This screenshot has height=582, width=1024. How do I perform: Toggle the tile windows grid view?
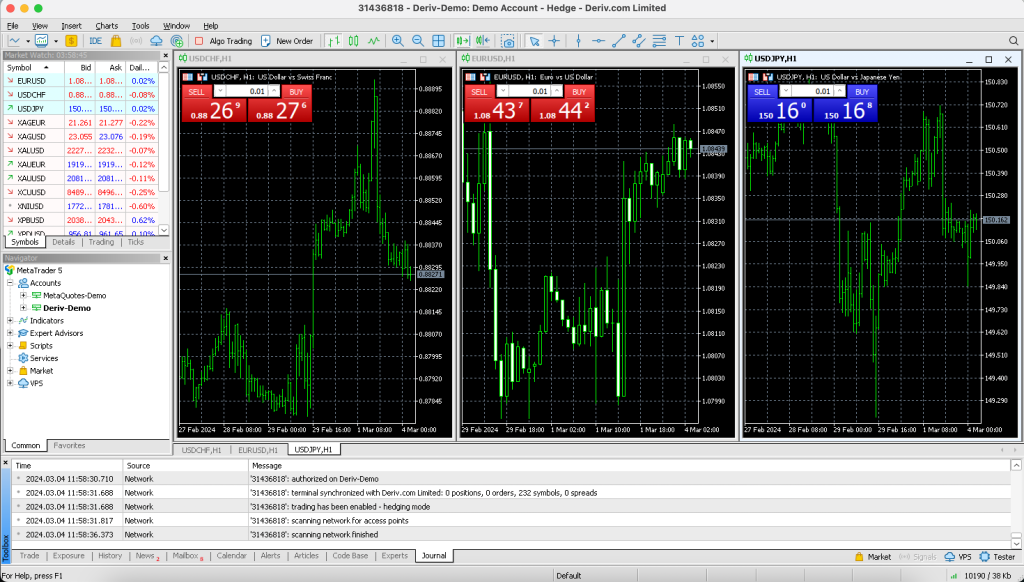437,41
